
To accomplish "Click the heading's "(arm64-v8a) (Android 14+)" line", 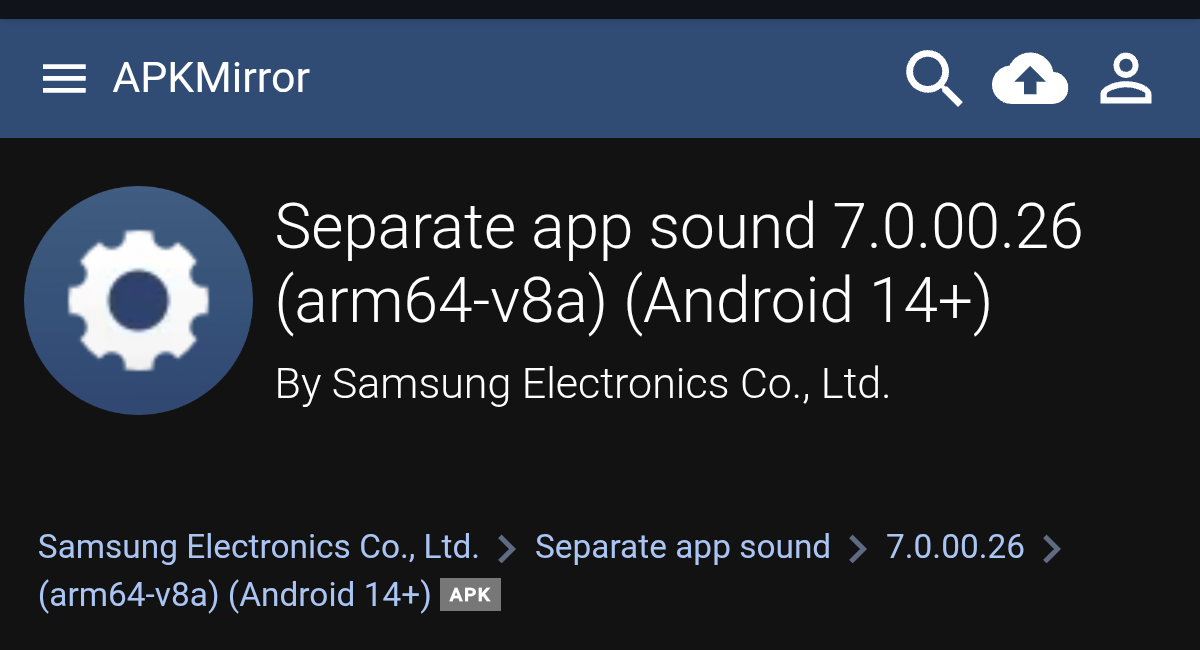I will click(x=632, y=302).
